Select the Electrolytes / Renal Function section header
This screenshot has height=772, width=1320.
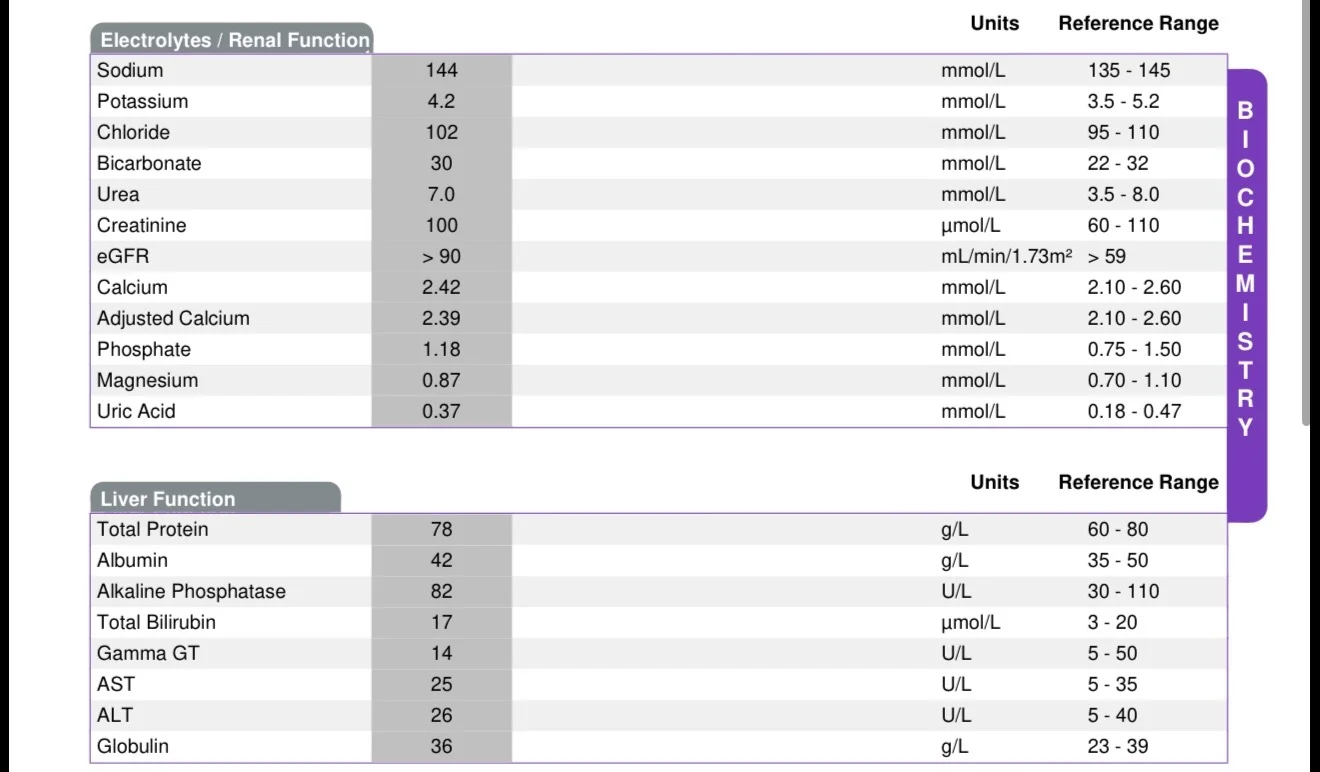tap(232, 39)
